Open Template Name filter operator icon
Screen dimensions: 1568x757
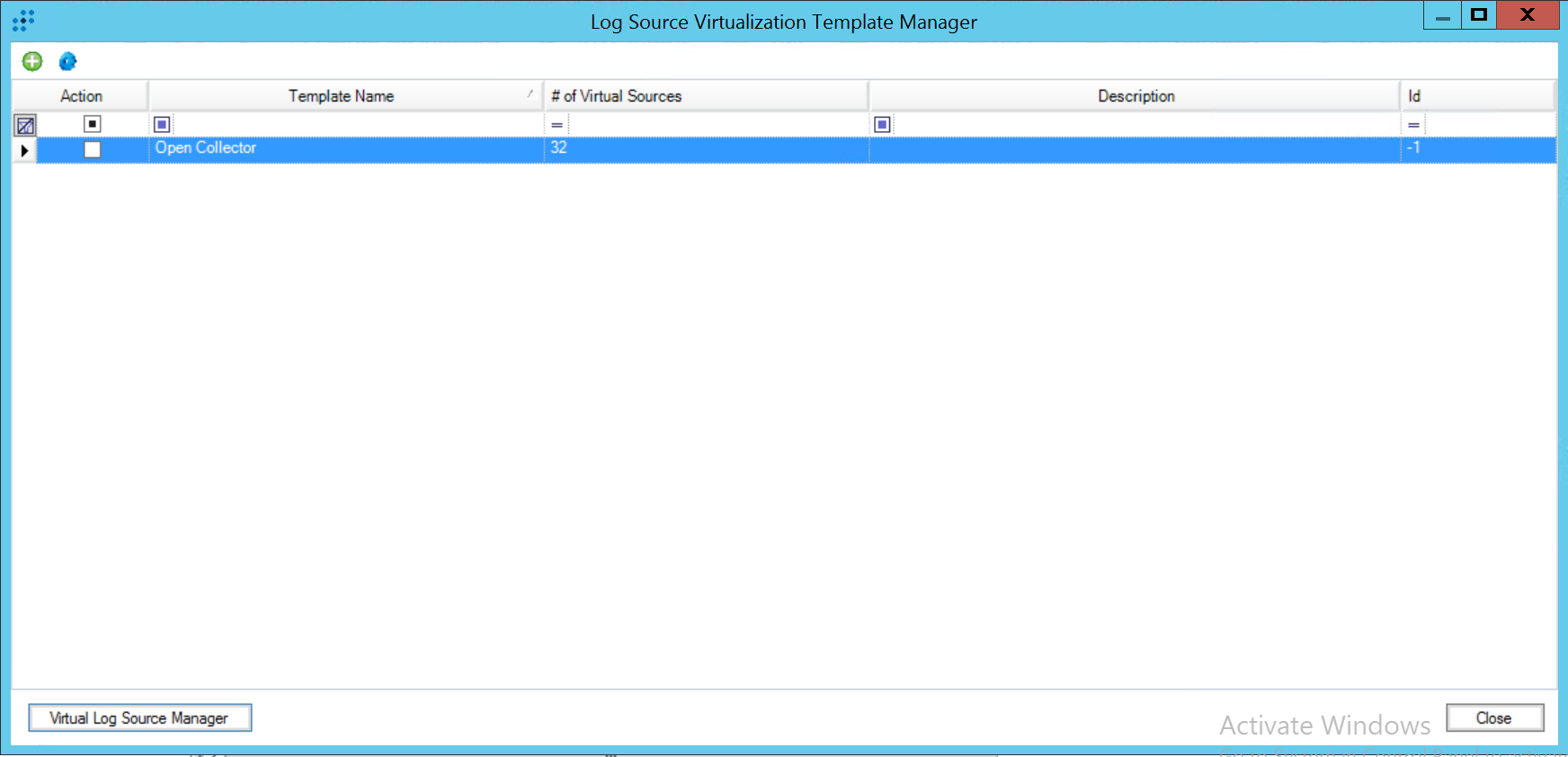click(162, 125)
